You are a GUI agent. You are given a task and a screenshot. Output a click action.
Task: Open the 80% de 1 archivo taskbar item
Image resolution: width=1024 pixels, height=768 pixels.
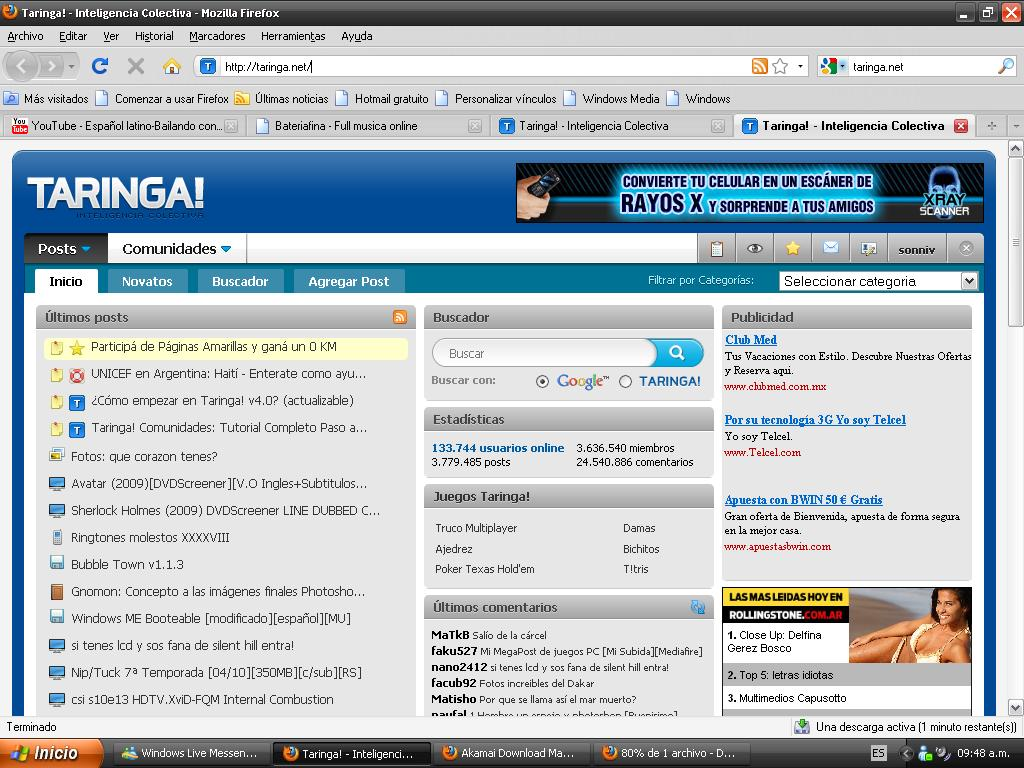[x=671, y=753]
